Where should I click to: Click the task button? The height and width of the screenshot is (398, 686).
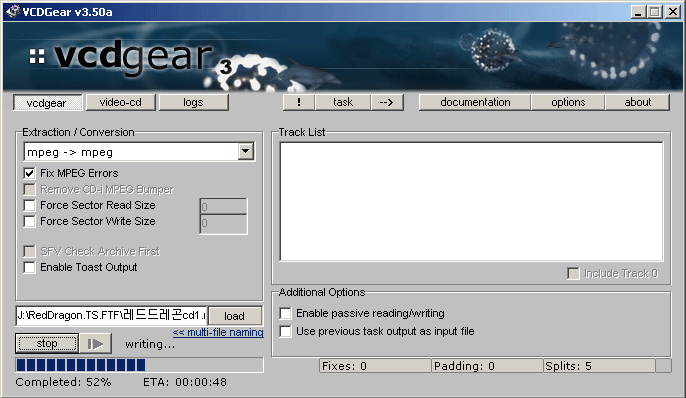pos(343,102)
